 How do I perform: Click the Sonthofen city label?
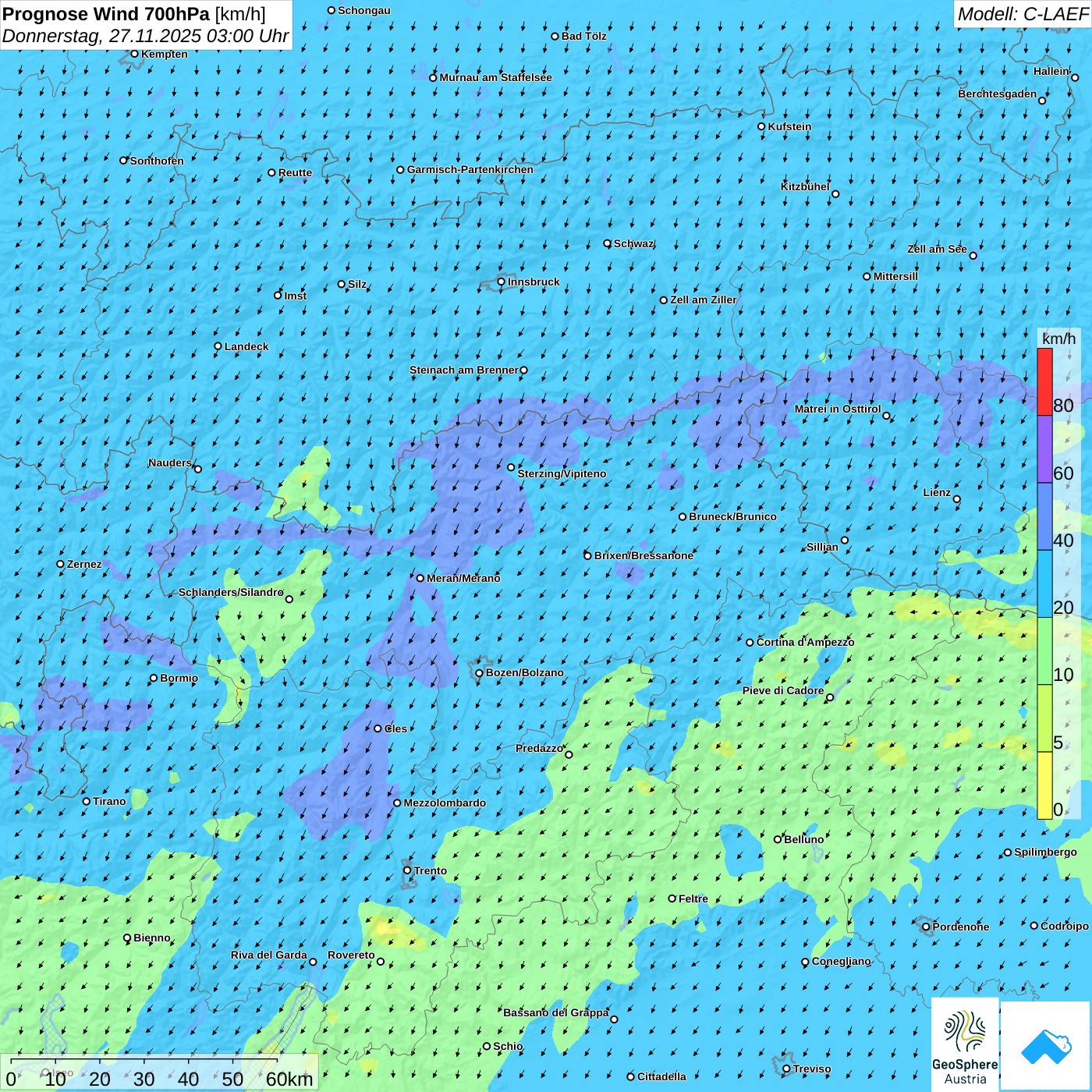tap(157, 161)
